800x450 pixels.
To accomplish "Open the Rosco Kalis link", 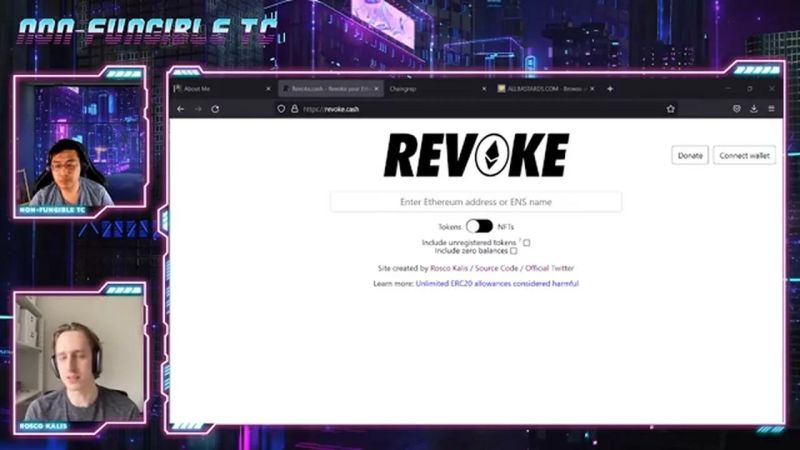I will pyautogui.click(x=449, y=268).
